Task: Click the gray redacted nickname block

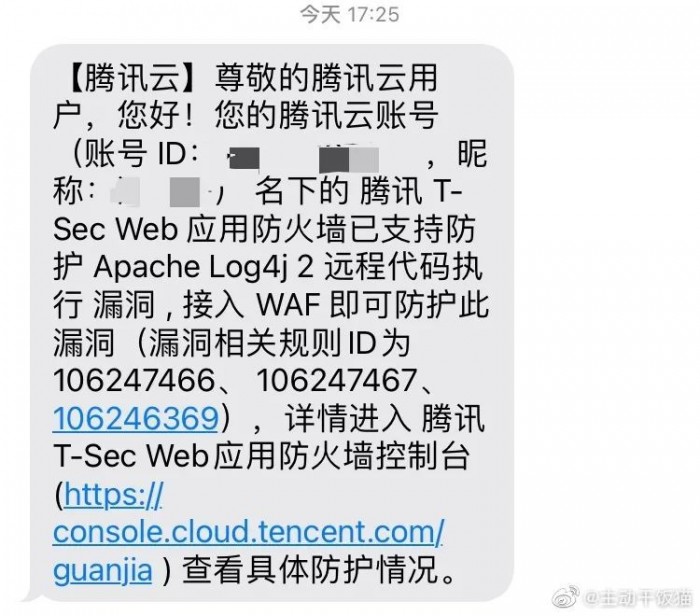Action: [x=185, y=192]
